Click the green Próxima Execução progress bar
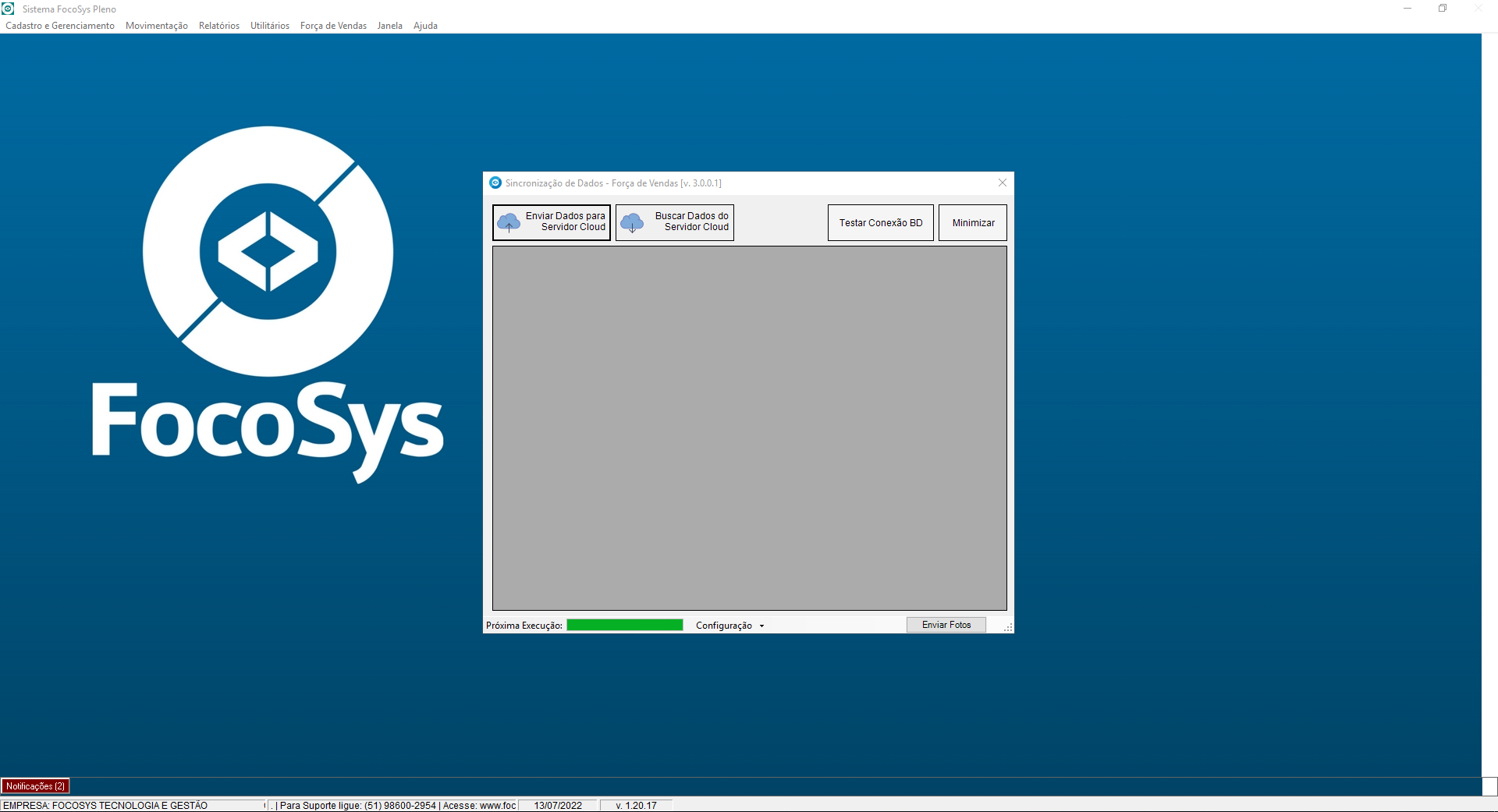This screenshot has height=812, width=1498. tap(625, 625)
